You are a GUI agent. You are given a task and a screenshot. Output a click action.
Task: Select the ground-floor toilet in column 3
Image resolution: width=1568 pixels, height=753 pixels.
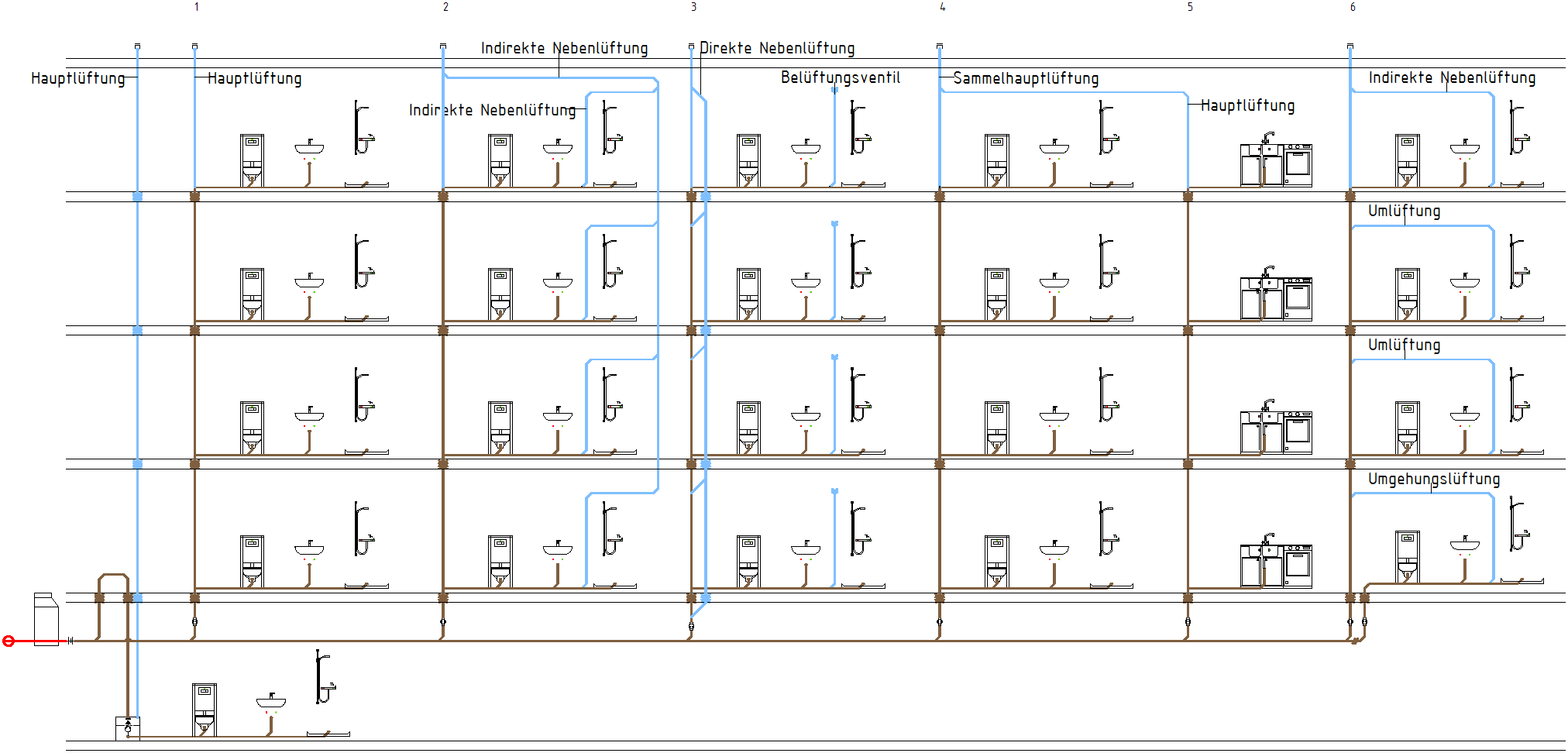tap(748, 562)
